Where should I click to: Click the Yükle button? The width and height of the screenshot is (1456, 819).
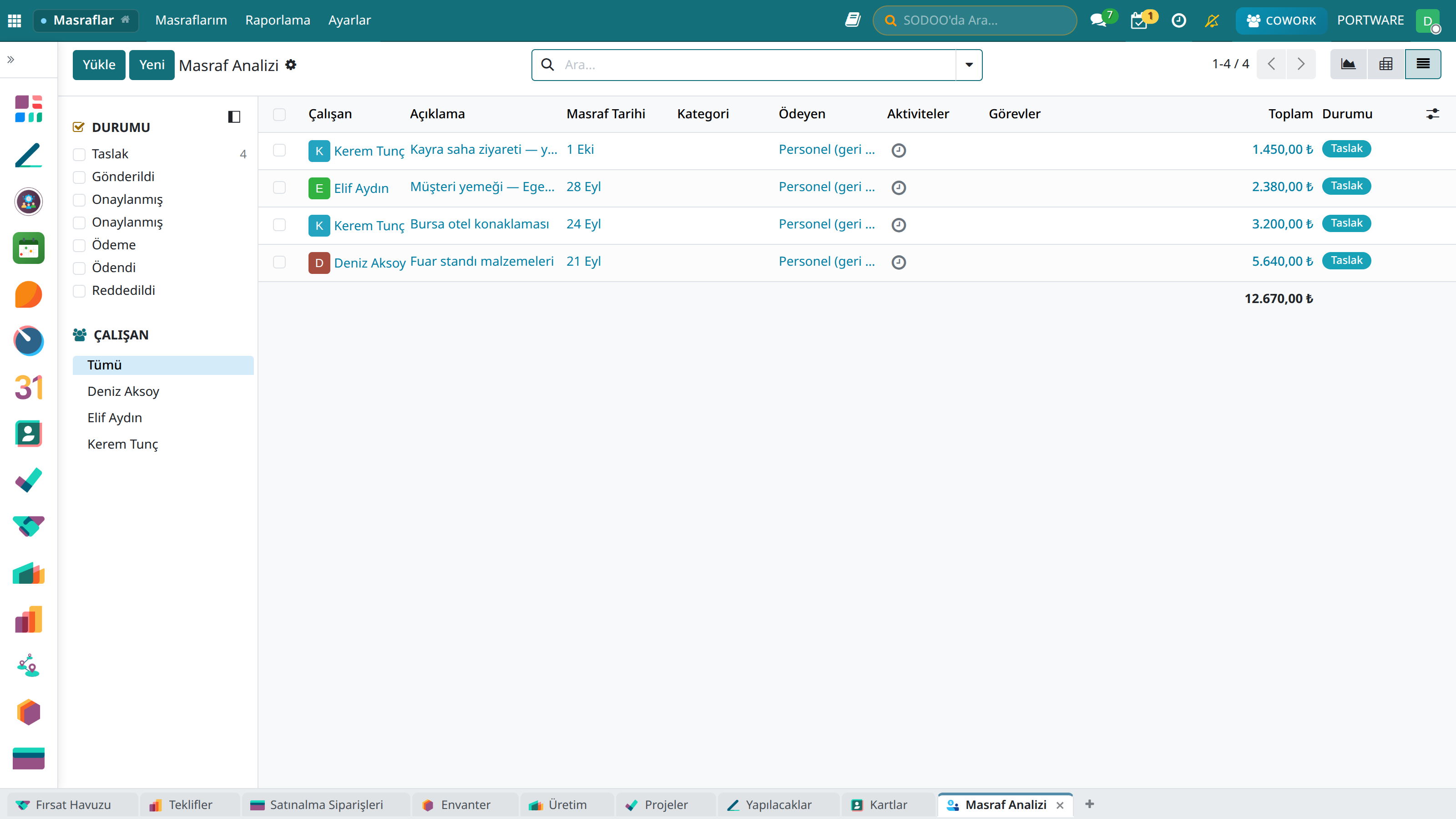click(99, 65)
